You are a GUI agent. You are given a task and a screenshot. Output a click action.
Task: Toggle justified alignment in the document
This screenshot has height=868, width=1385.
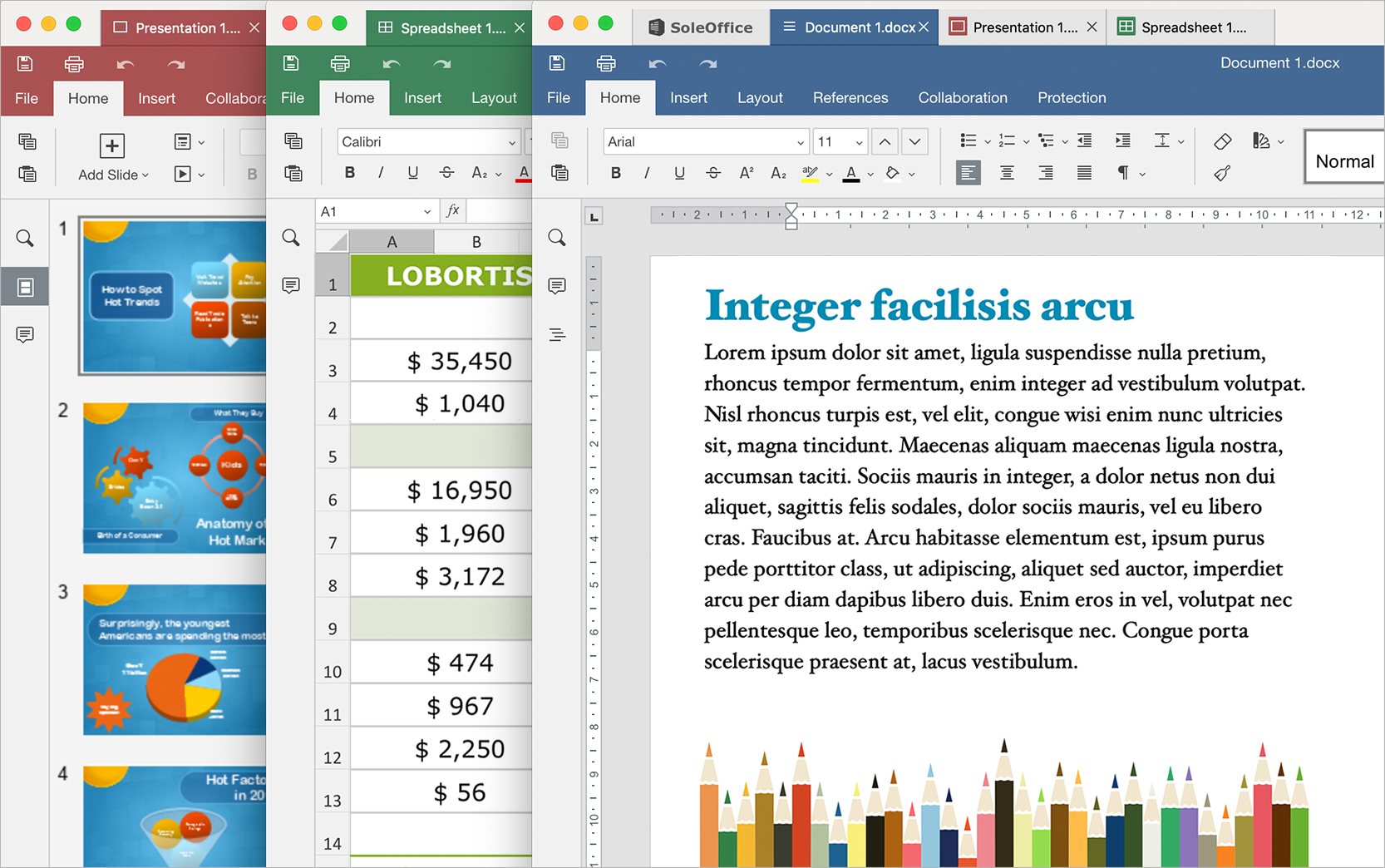point(1084,173)
